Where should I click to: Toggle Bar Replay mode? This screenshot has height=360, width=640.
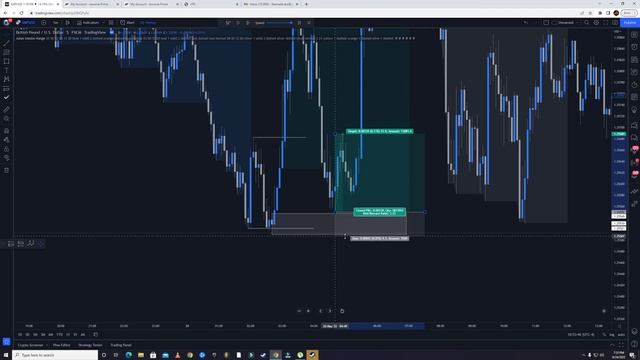148,22
